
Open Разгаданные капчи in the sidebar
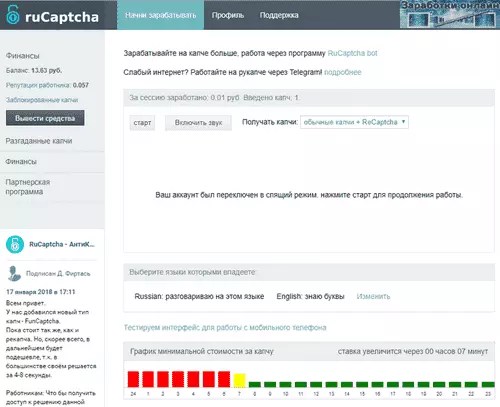pos(39,141)
